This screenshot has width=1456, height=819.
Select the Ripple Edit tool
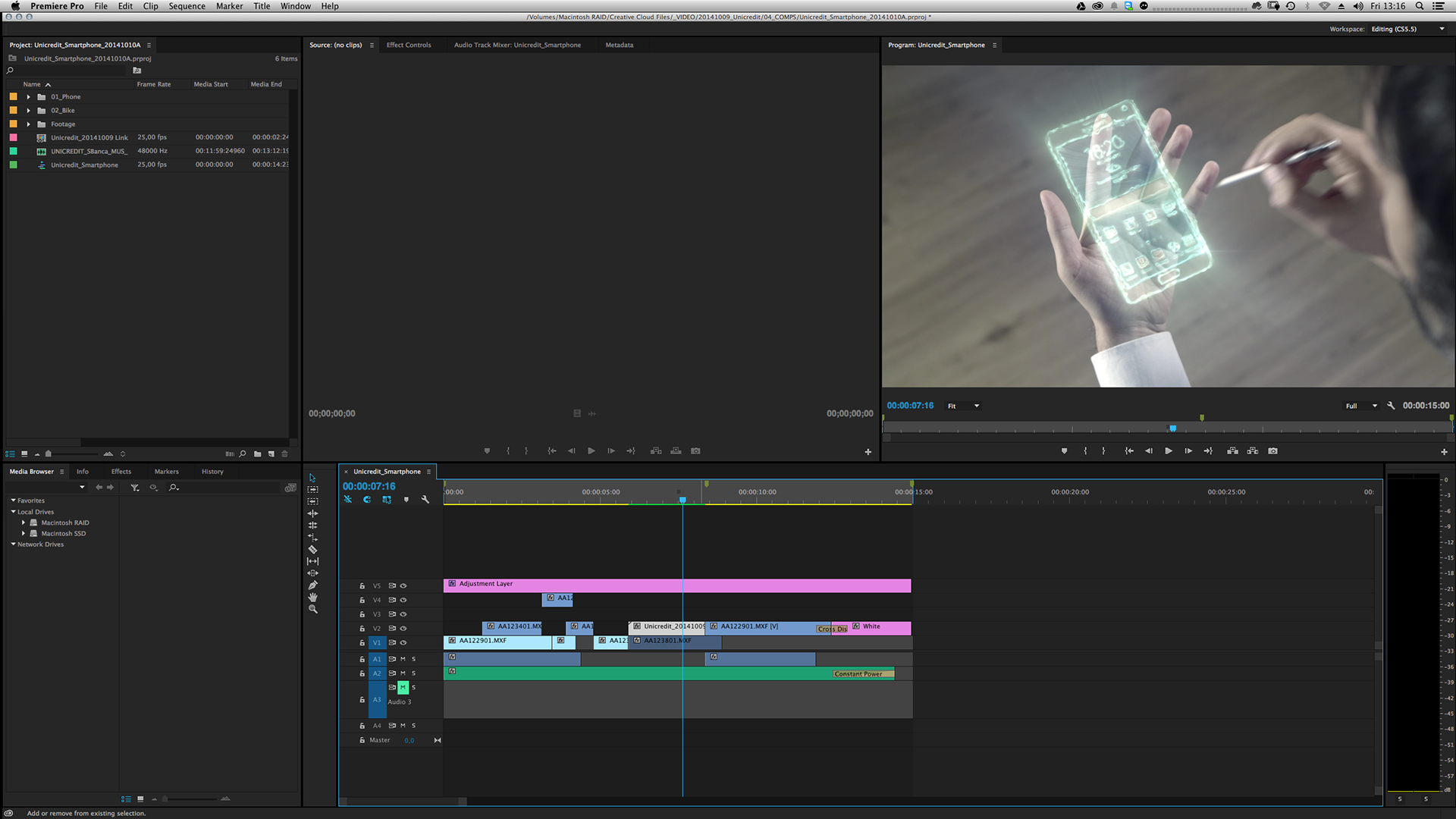(x=312, y=513)
